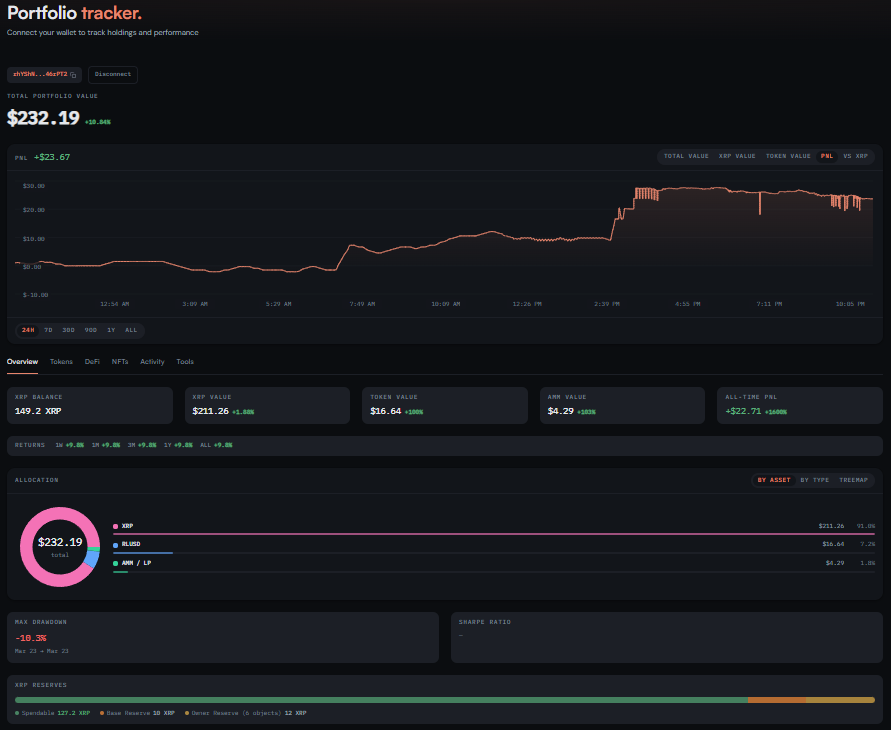Click the +$23.67 PNL value

(52, 157)
